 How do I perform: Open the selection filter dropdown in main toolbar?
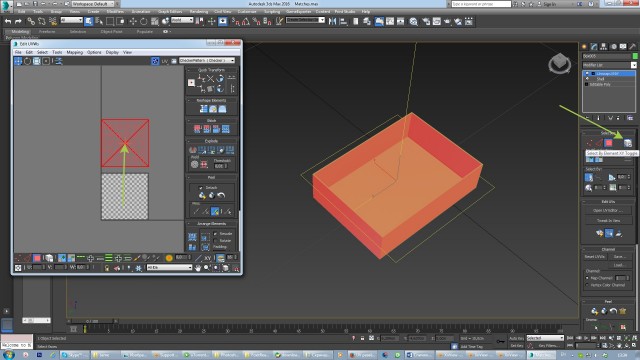tap(71, 20)
